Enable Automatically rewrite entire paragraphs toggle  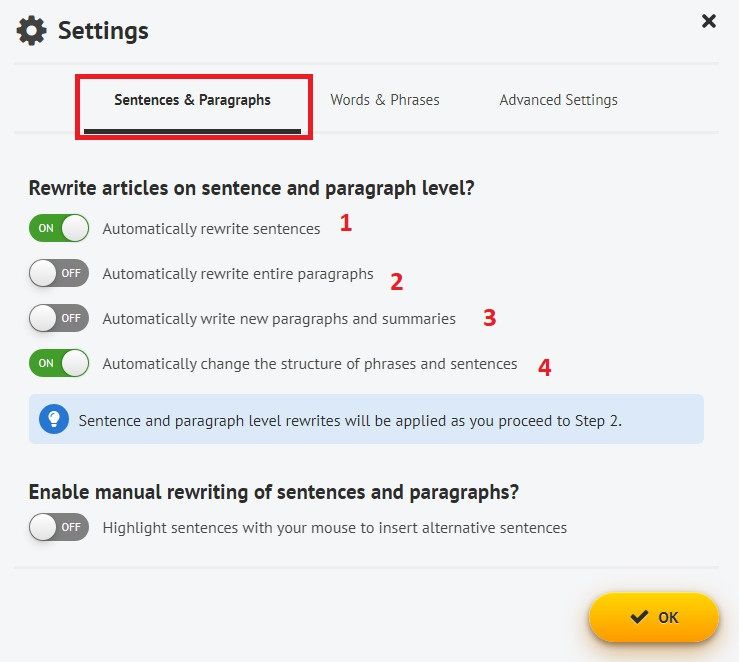coord(59,273)
